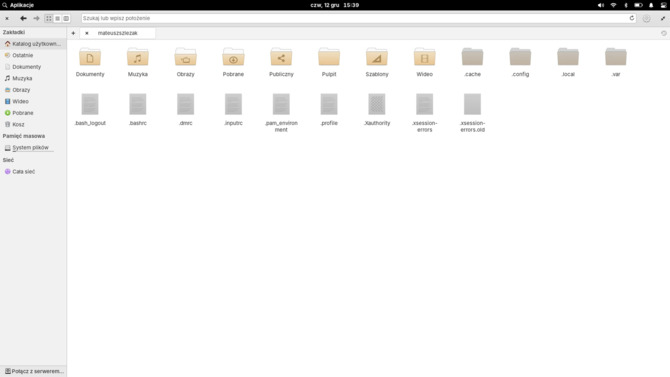Select the Muzyka folder icon

click(x=138, y=57)
